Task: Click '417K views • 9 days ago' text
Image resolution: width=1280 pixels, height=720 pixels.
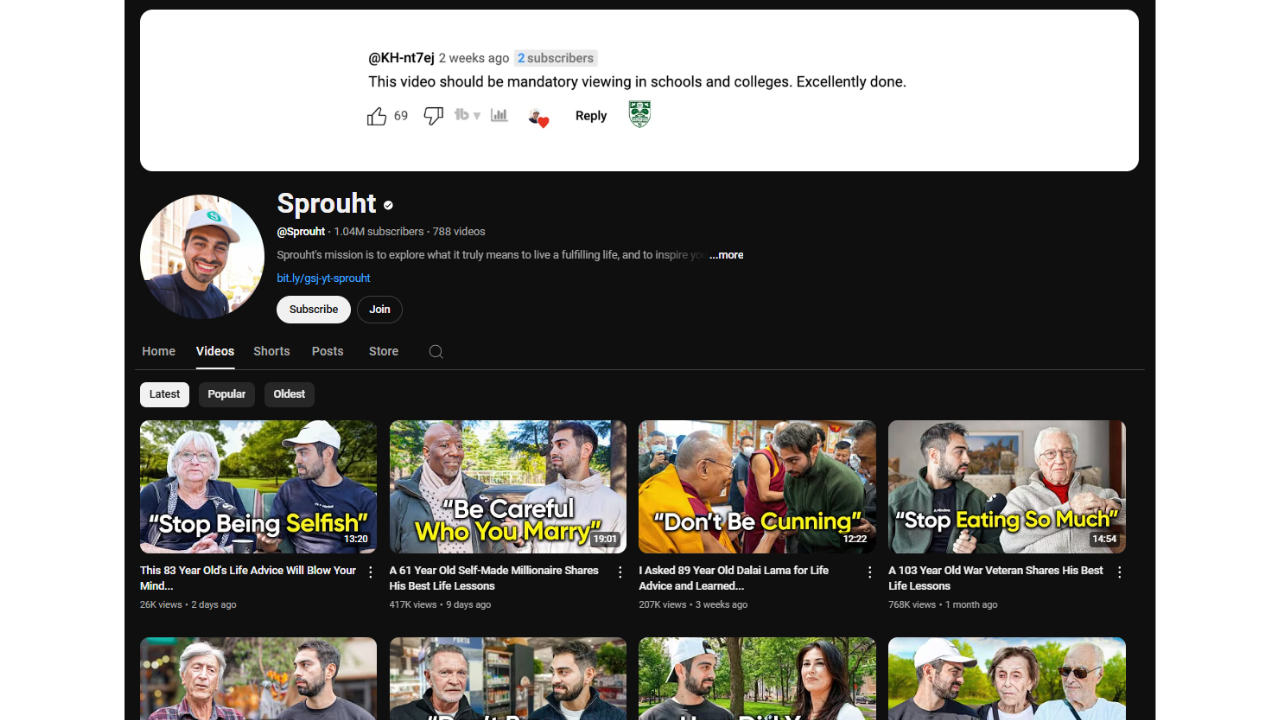Action: [x=440, y=605]
